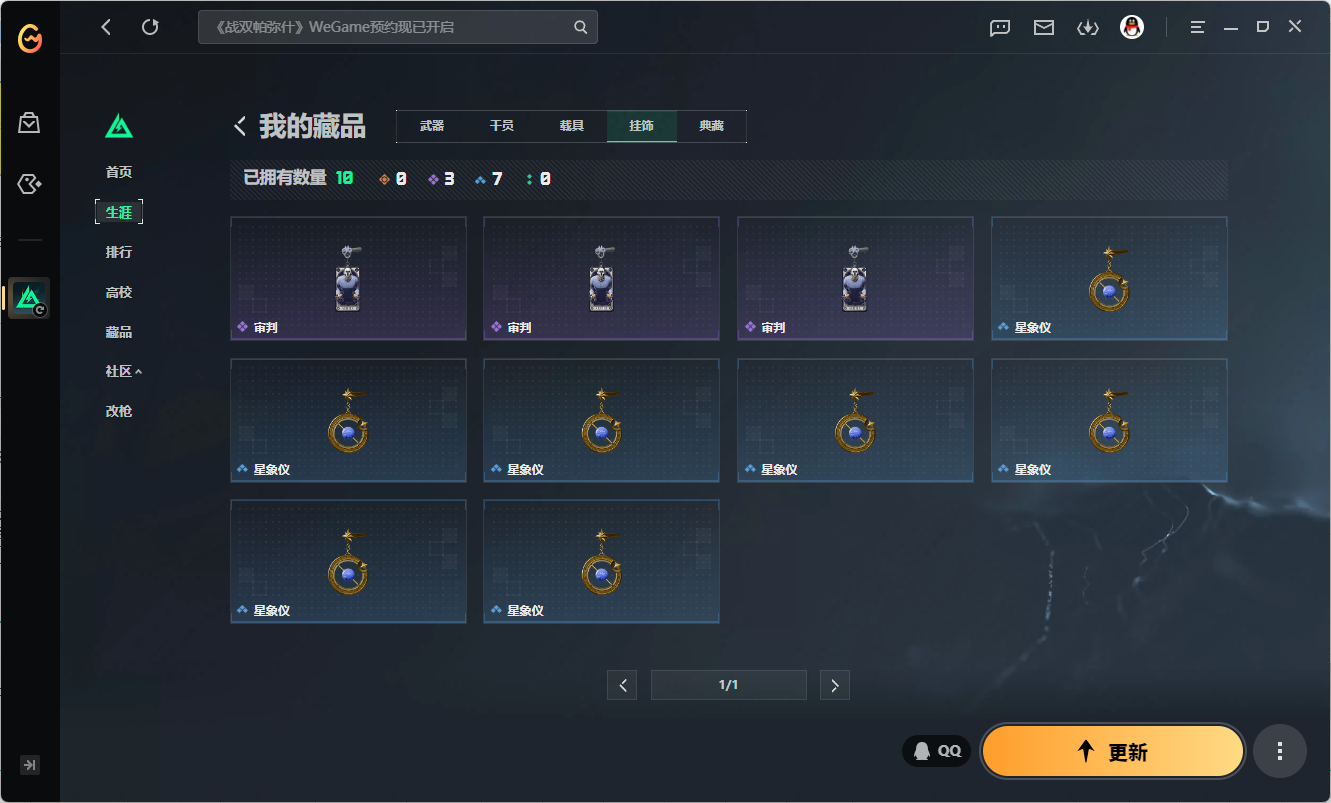Switch to the 典藏 tab

tap(712, 126)
